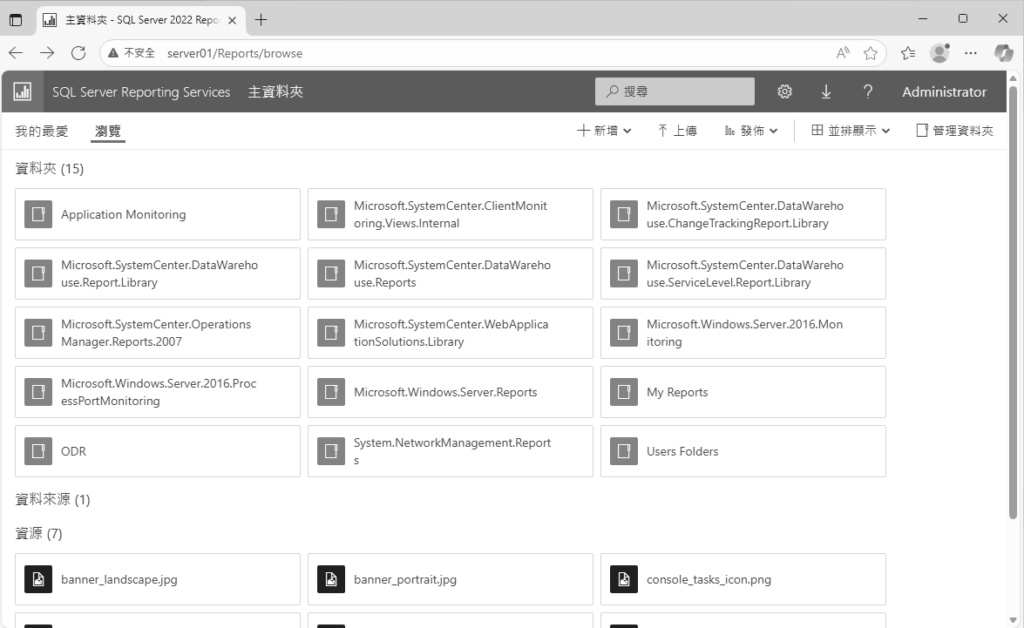Expand the 新增 dropdown
The width and height of the screenshot is (1024, 628).
604,131
